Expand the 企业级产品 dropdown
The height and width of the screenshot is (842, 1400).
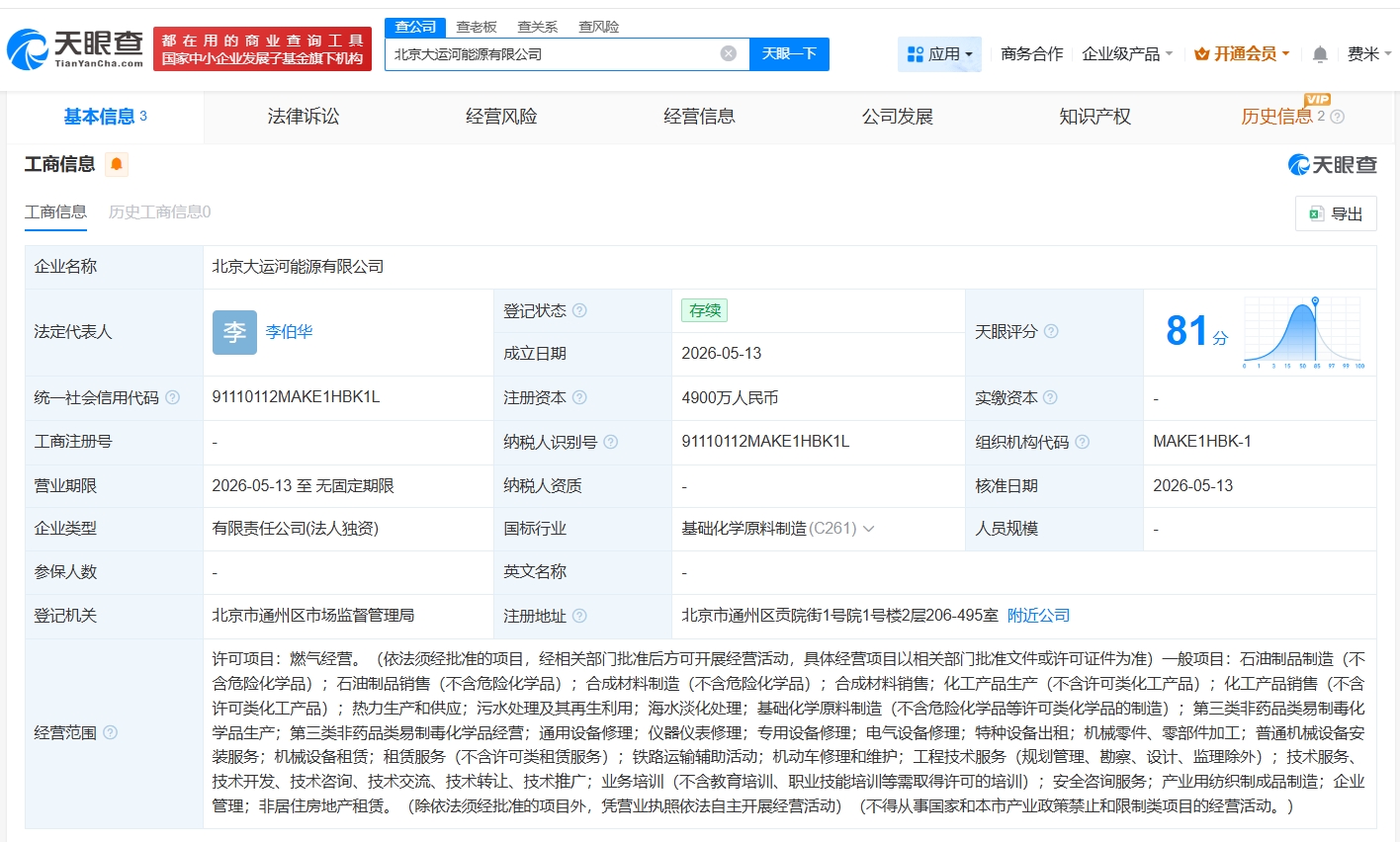click(x=1127, y=54)
